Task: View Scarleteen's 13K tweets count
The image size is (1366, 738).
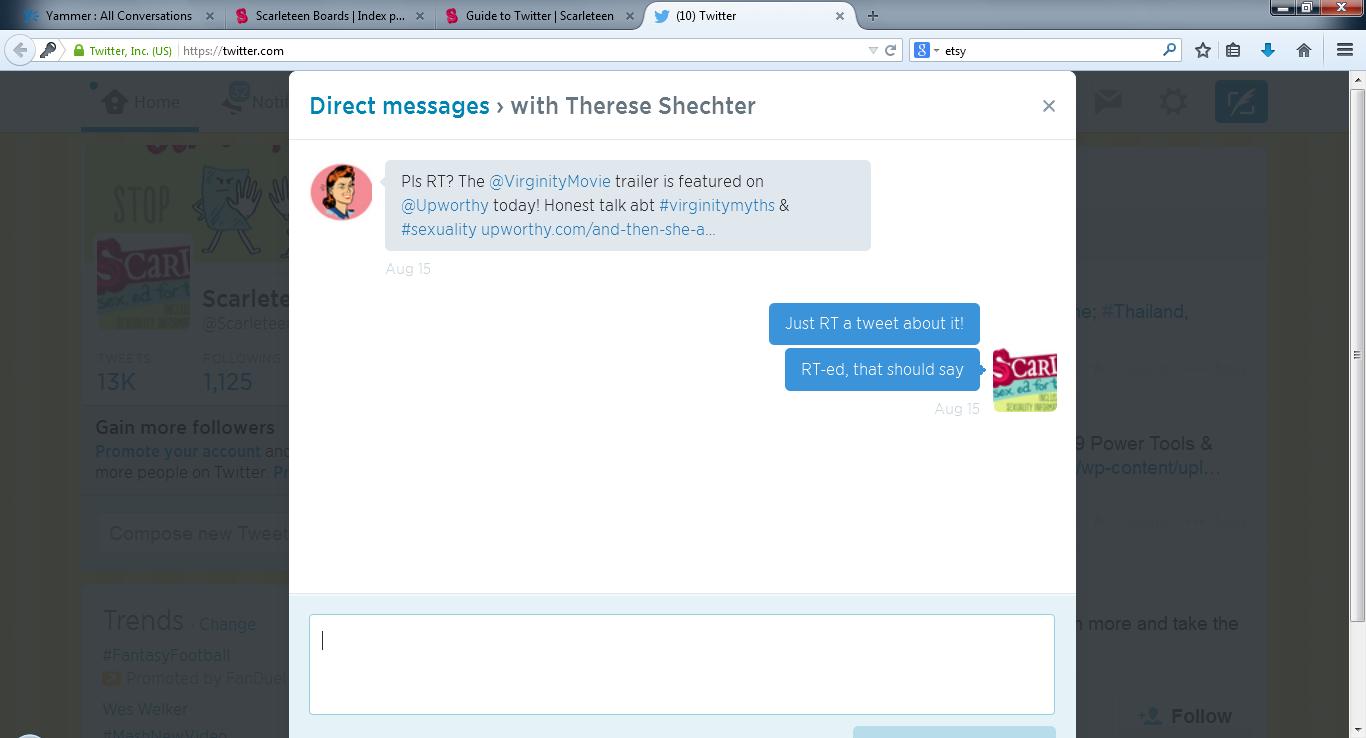Action: point(116,381)
